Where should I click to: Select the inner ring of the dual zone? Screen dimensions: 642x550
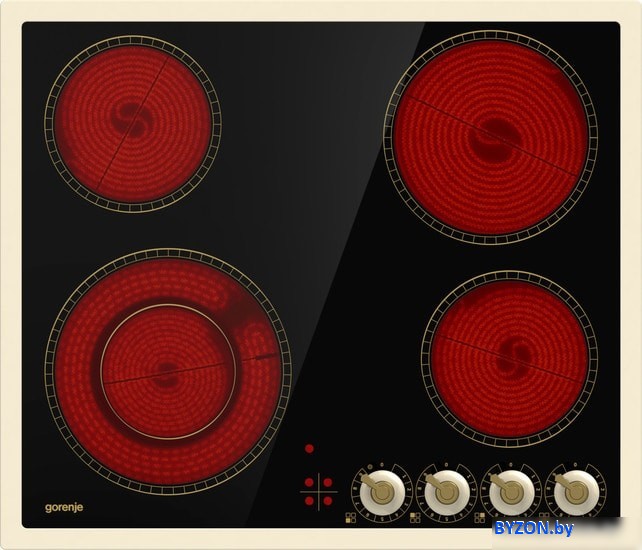point(168,372)
